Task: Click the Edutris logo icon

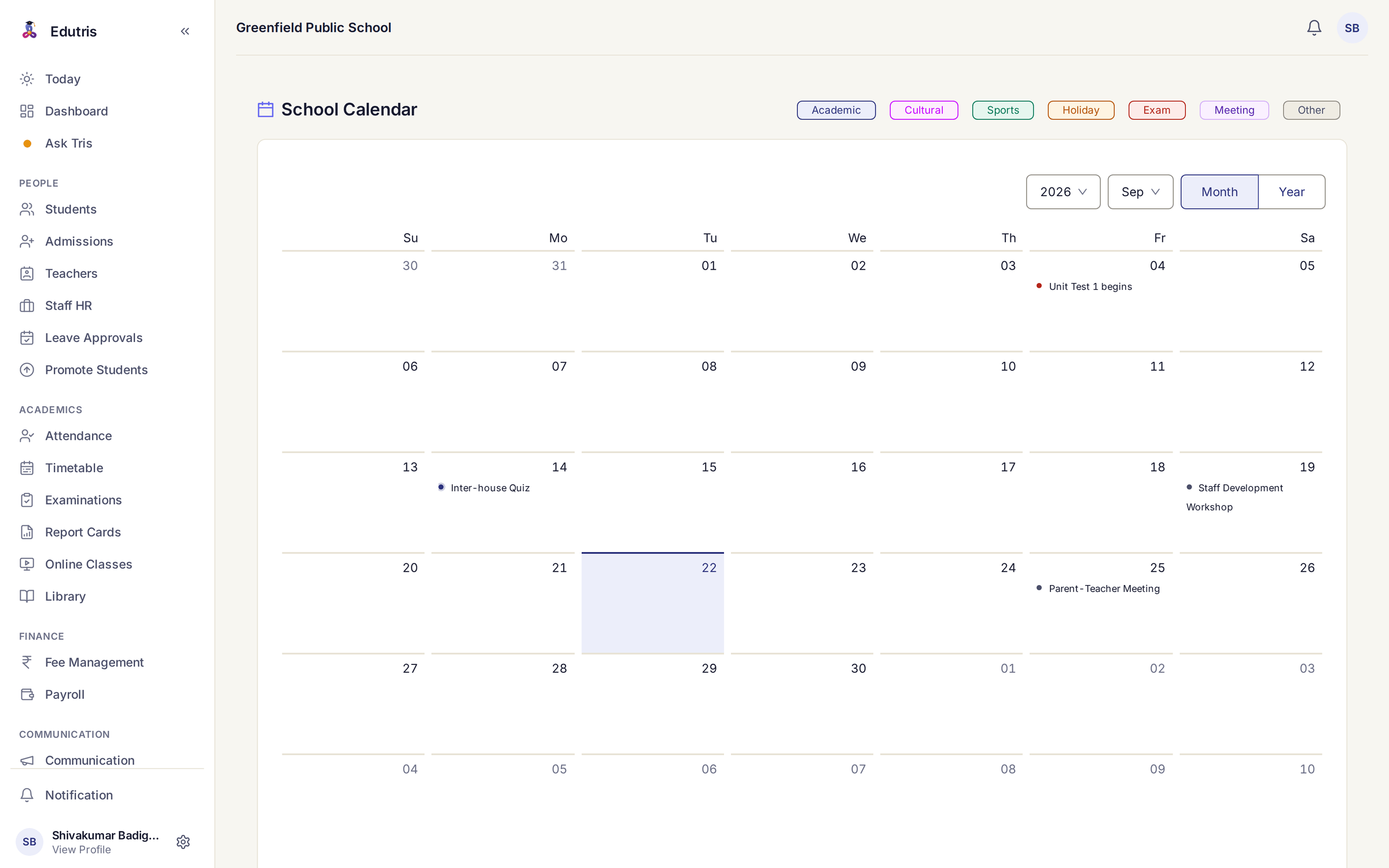Action: (x=29, y=30)
